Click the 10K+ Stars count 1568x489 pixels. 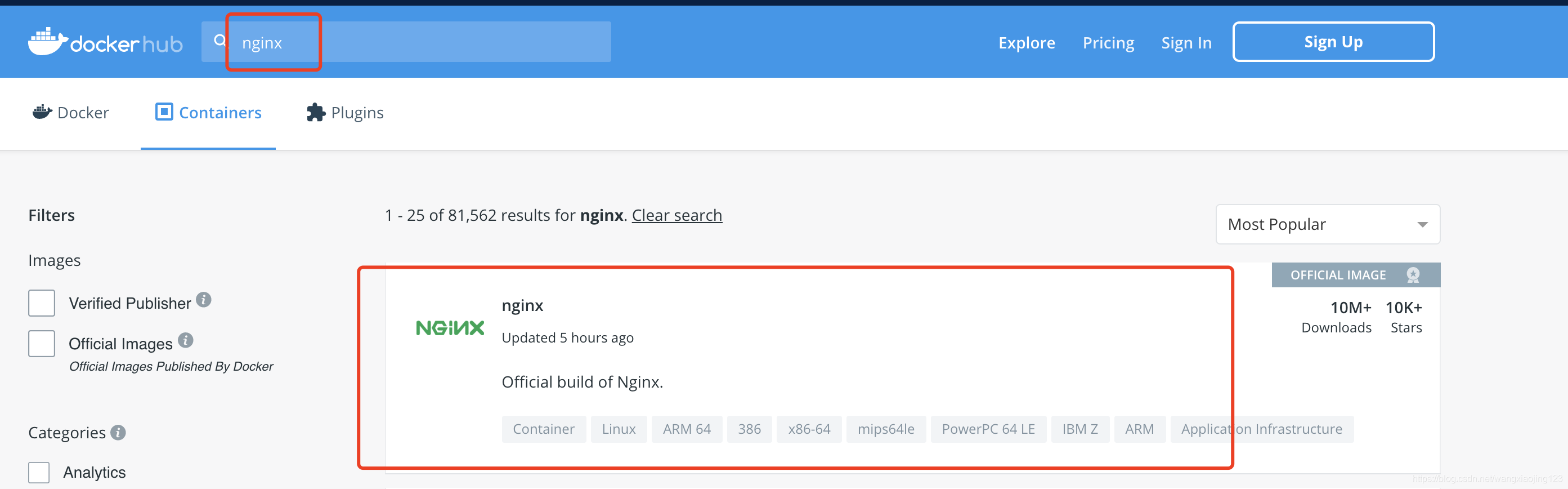[x=1404, y=317]
